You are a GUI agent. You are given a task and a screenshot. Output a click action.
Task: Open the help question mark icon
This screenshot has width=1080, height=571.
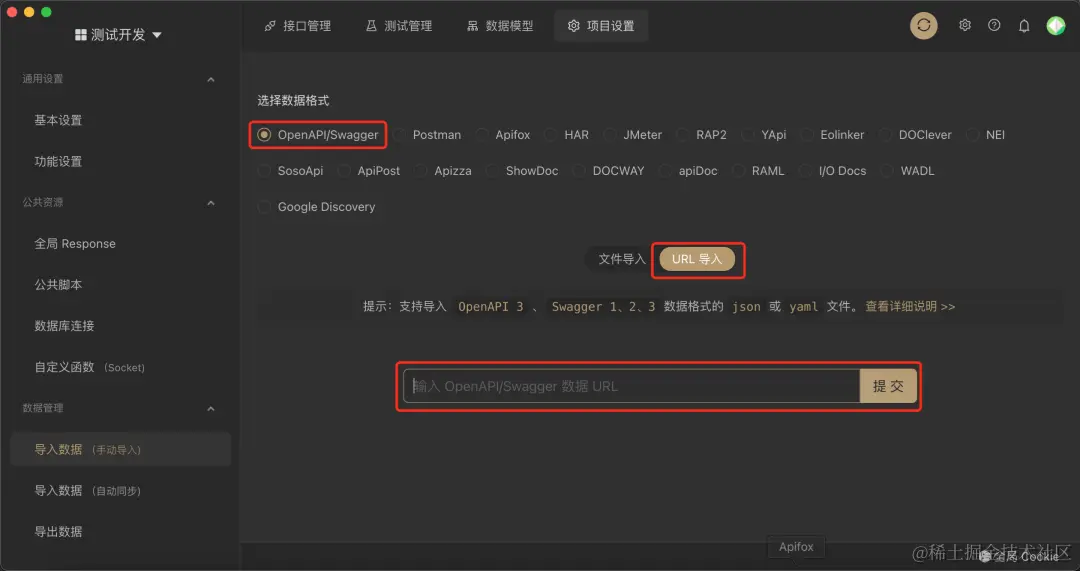click(x=994, y=25)
